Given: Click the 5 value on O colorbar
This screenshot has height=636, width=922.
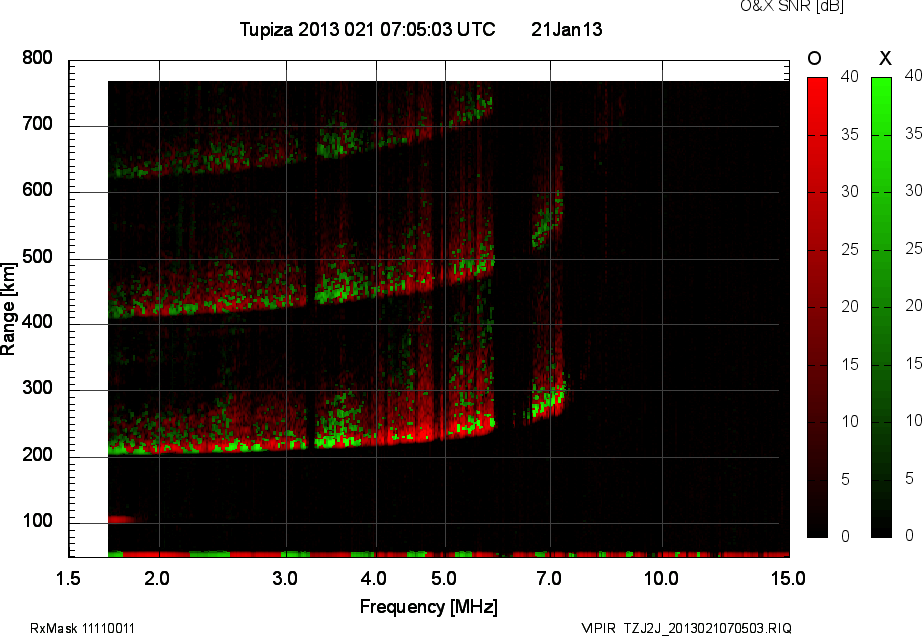Looking at the screenshot, I should pos(845,480).
